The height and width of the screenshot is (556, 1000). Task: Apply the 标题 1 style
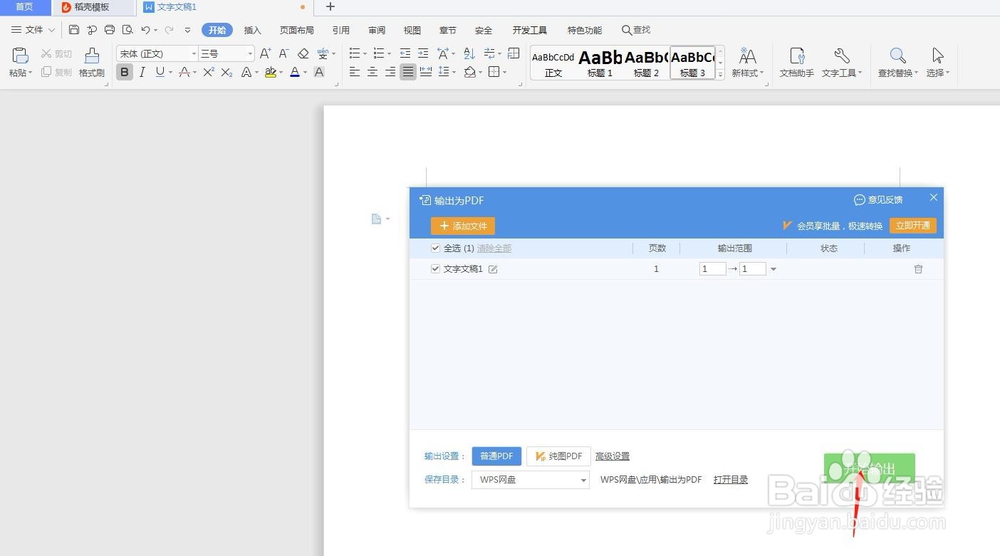coord(600,62)
